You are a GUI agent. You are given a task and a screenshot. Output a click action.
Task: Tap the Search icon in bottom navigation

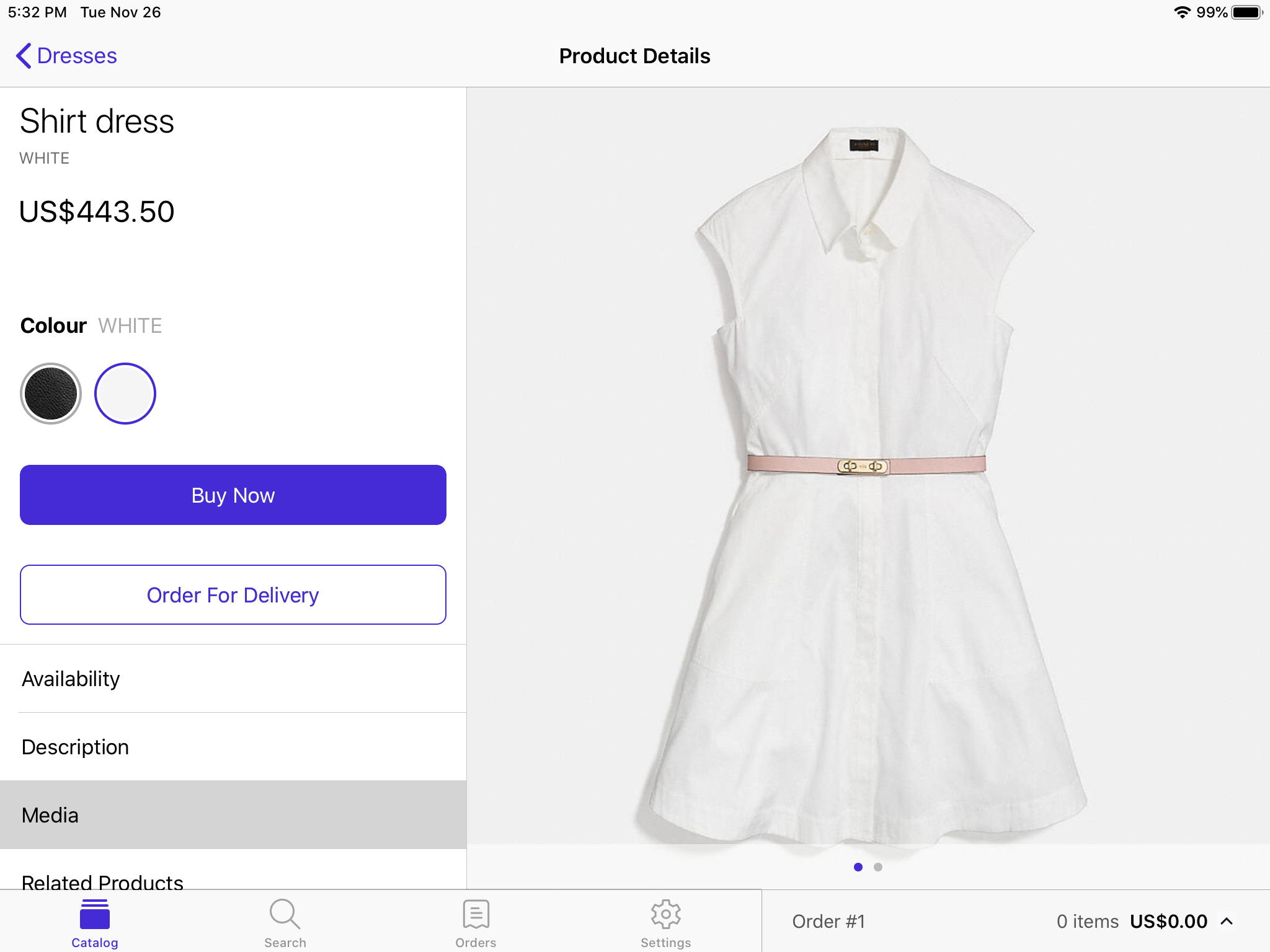(284, 922)
